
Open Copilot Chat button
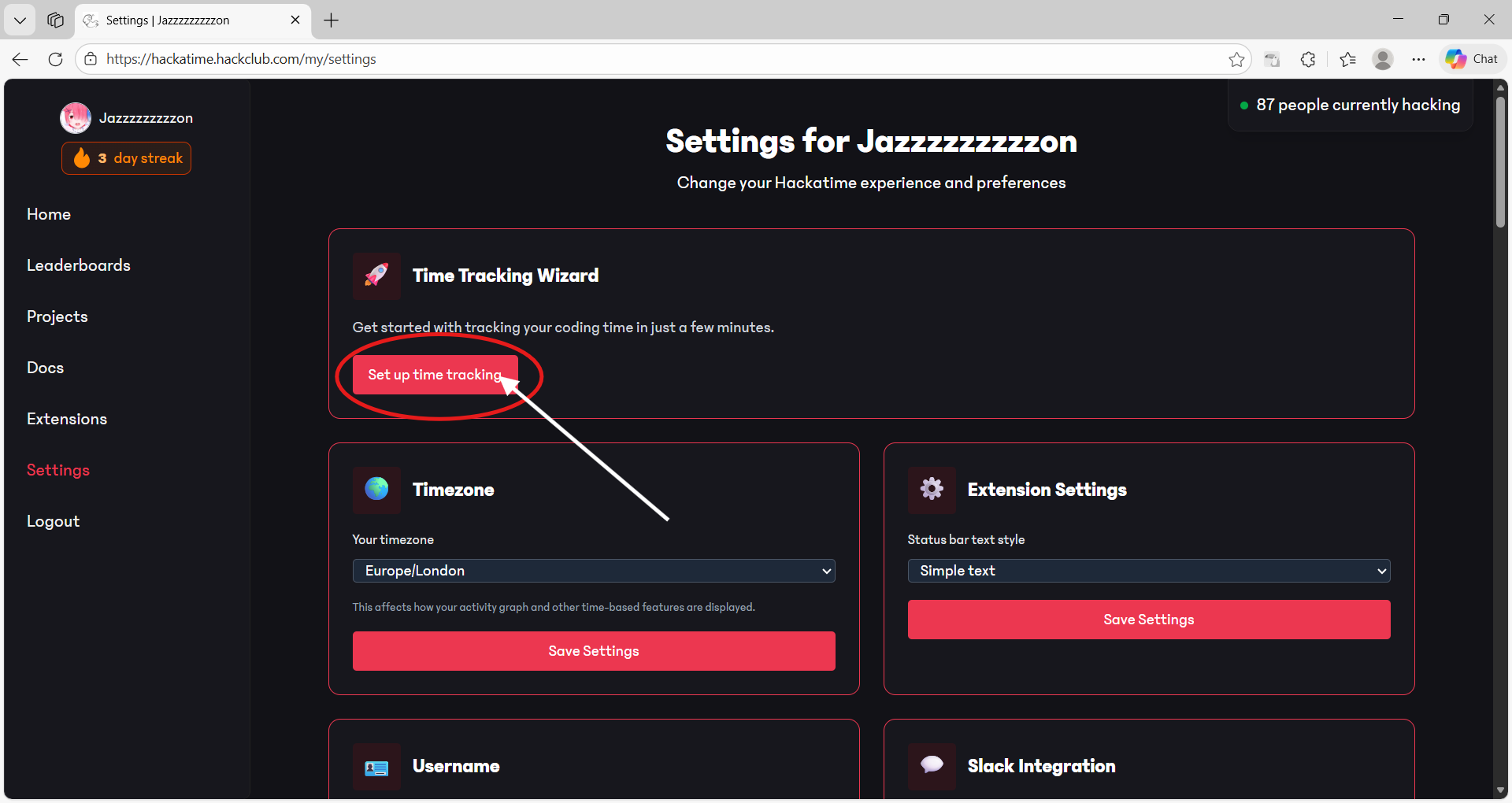pos(1473,59)
